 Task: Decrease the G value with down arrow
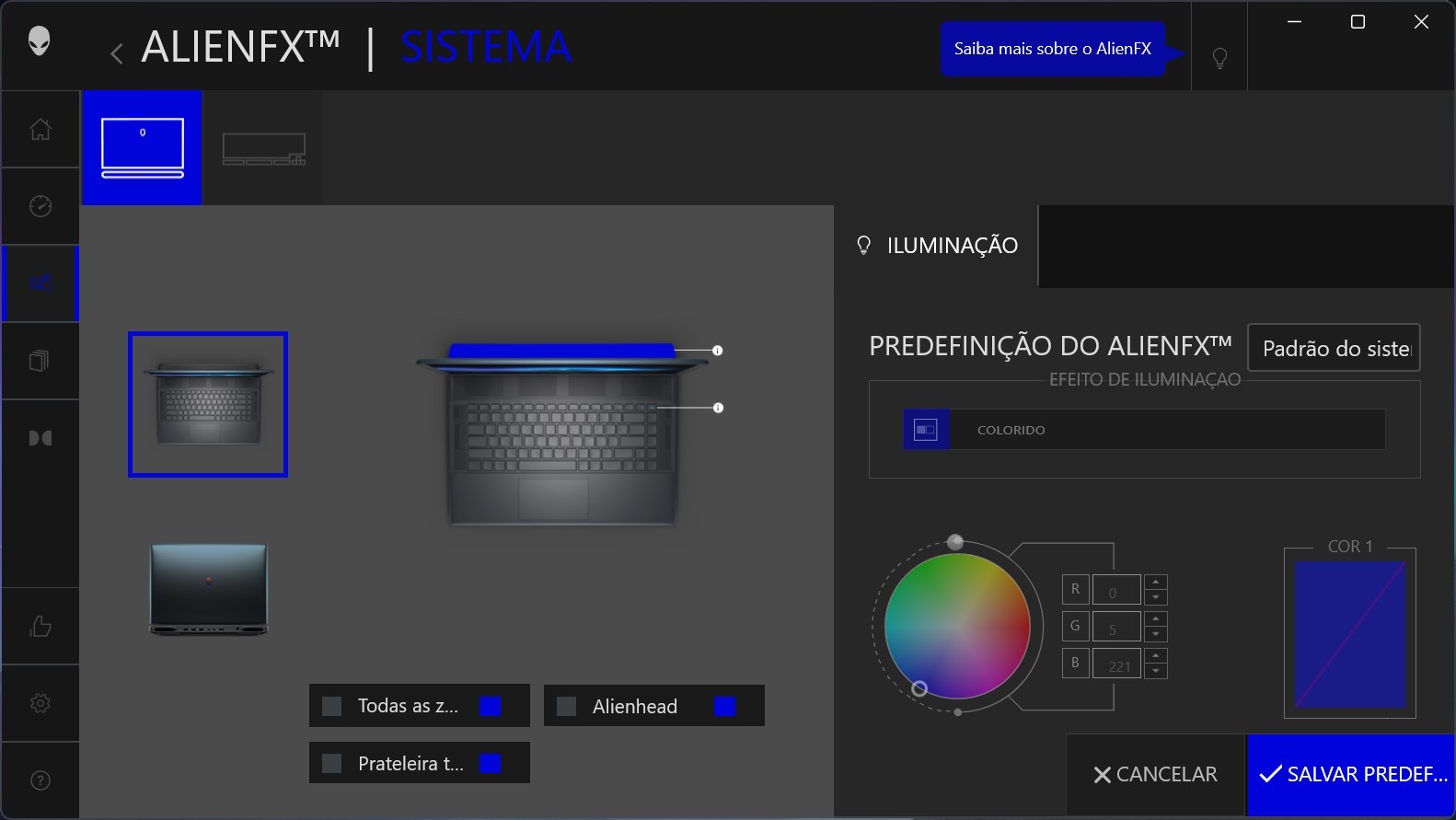point(1156,634)
